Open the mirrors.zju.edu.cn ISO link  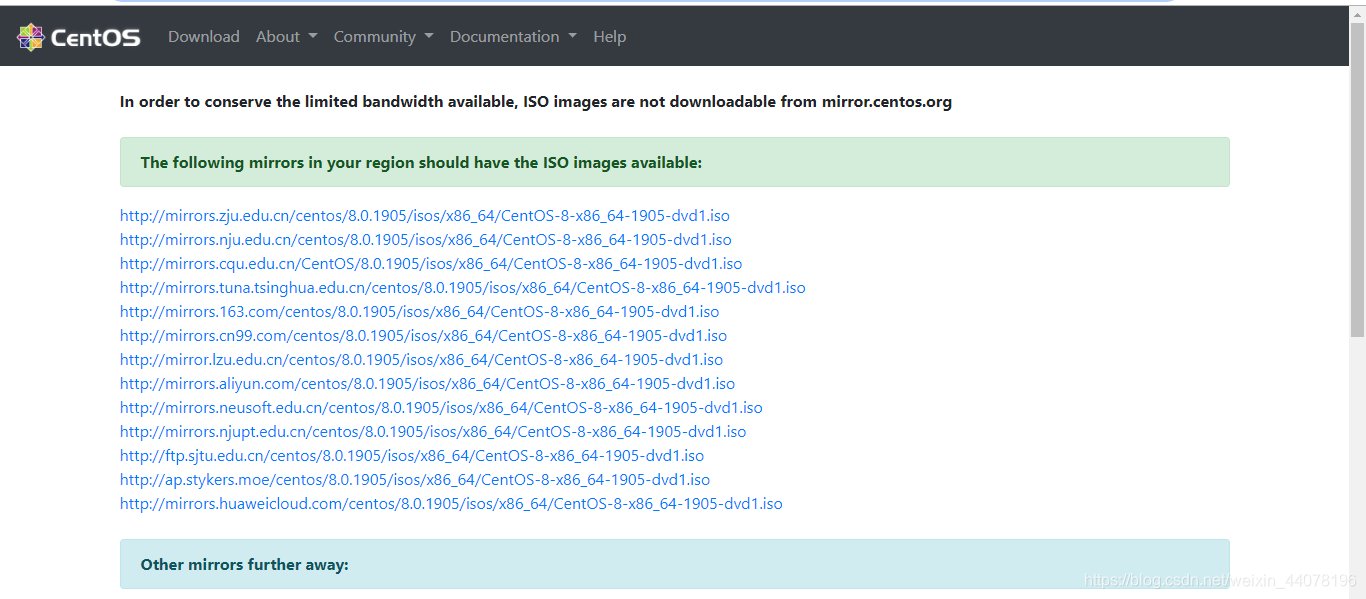click(425, 216)
